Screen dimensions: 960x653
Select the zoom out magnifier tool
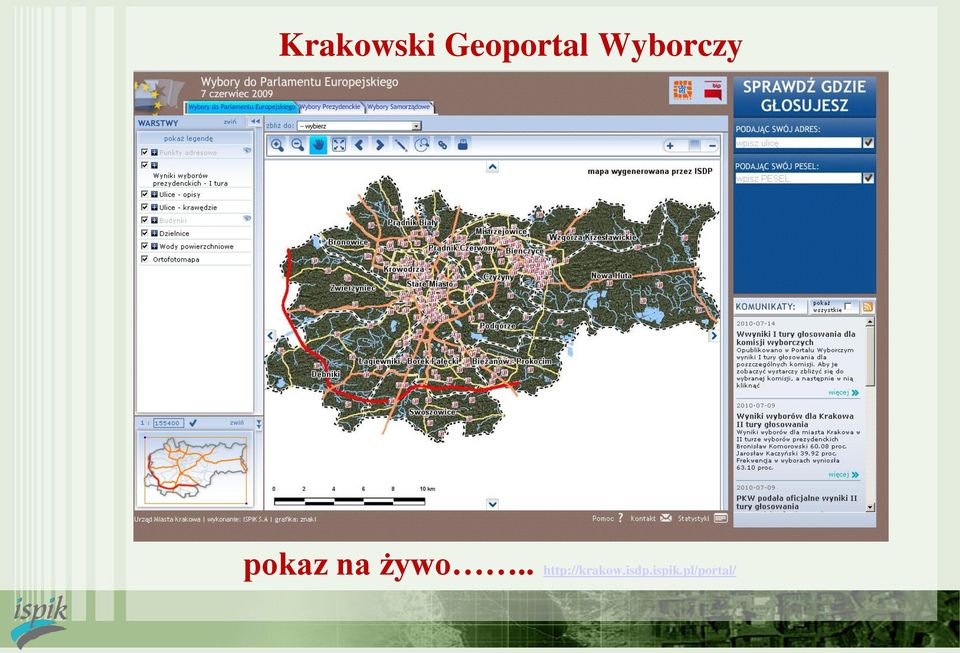tap(298, 145)
